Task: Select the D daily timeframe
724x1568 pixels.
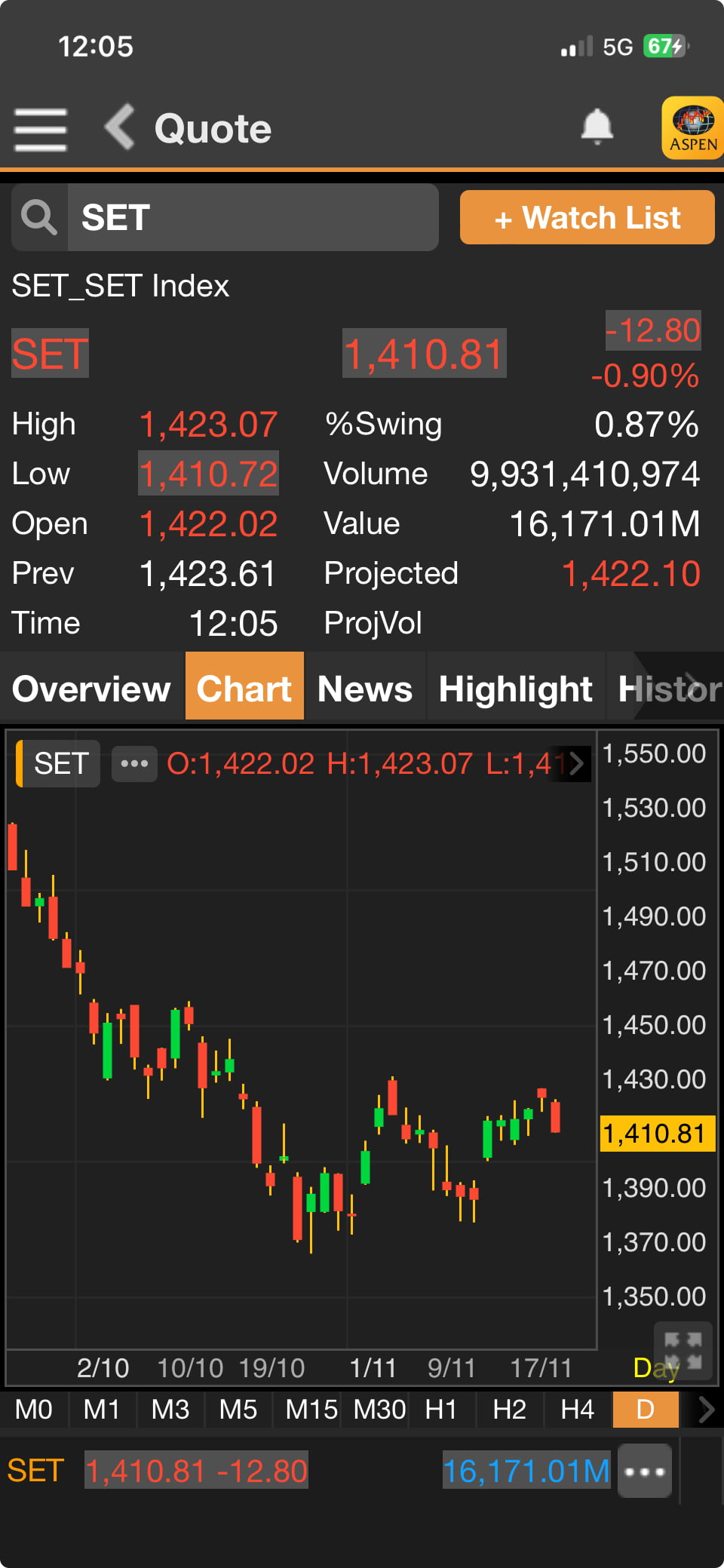Action: pyautogui.click(x=646, y=1409)
